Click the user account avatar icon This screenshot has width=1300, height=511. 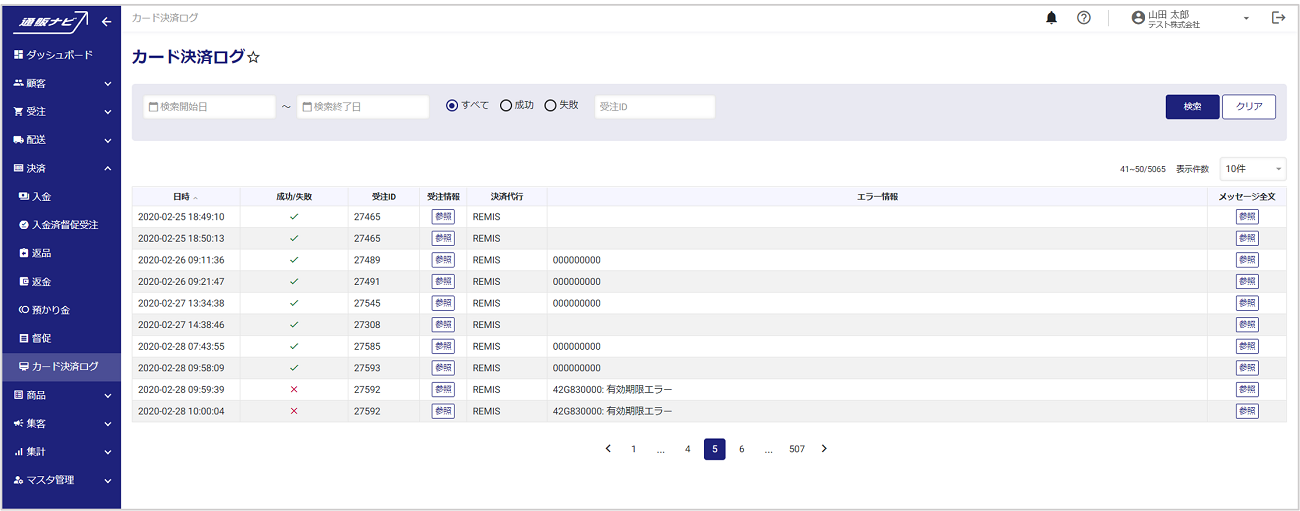(x=1137, y=18)
